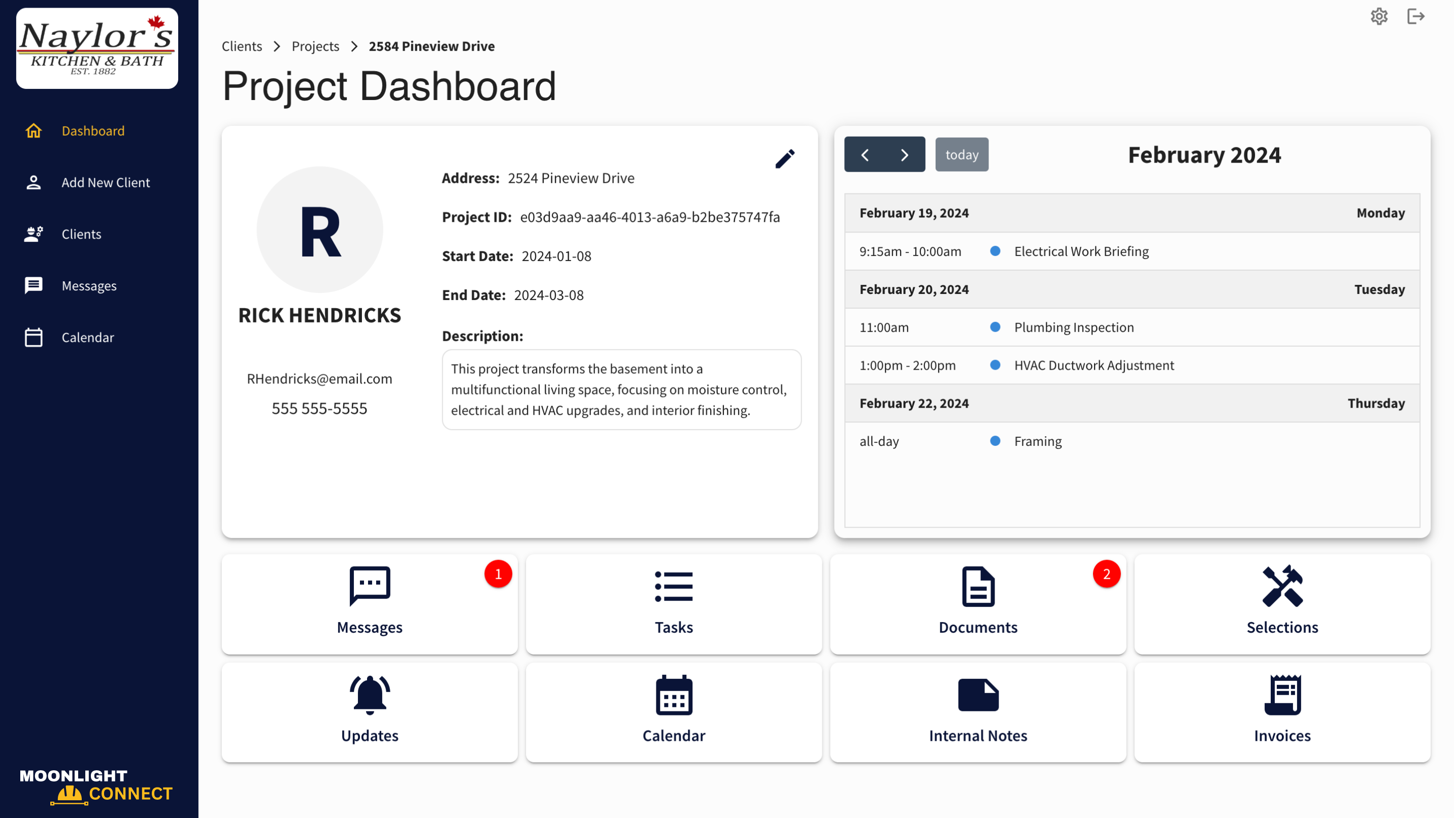Select the February 19, 2024 date header
Screen dimensions: 1456x818
click(1132, 213)
